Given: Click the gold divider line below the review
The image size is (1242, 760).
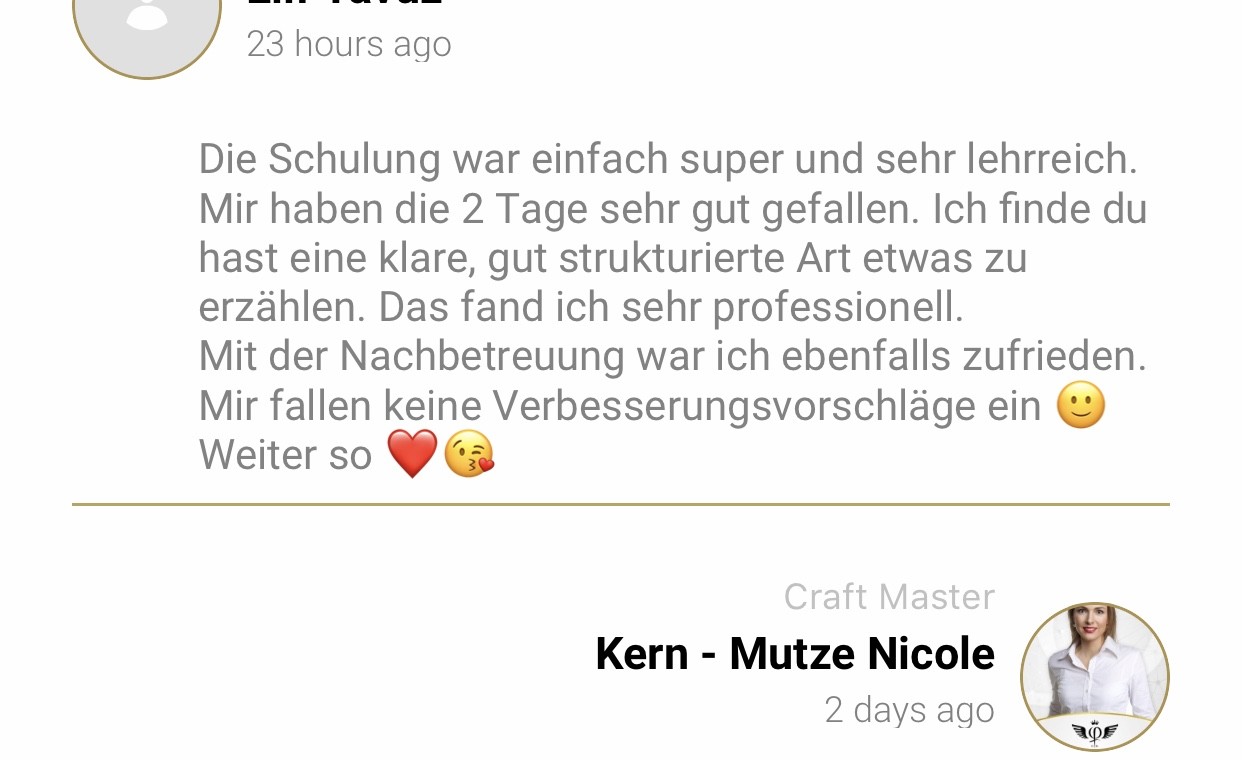Looking at the screenshot, I should (621, 504).
